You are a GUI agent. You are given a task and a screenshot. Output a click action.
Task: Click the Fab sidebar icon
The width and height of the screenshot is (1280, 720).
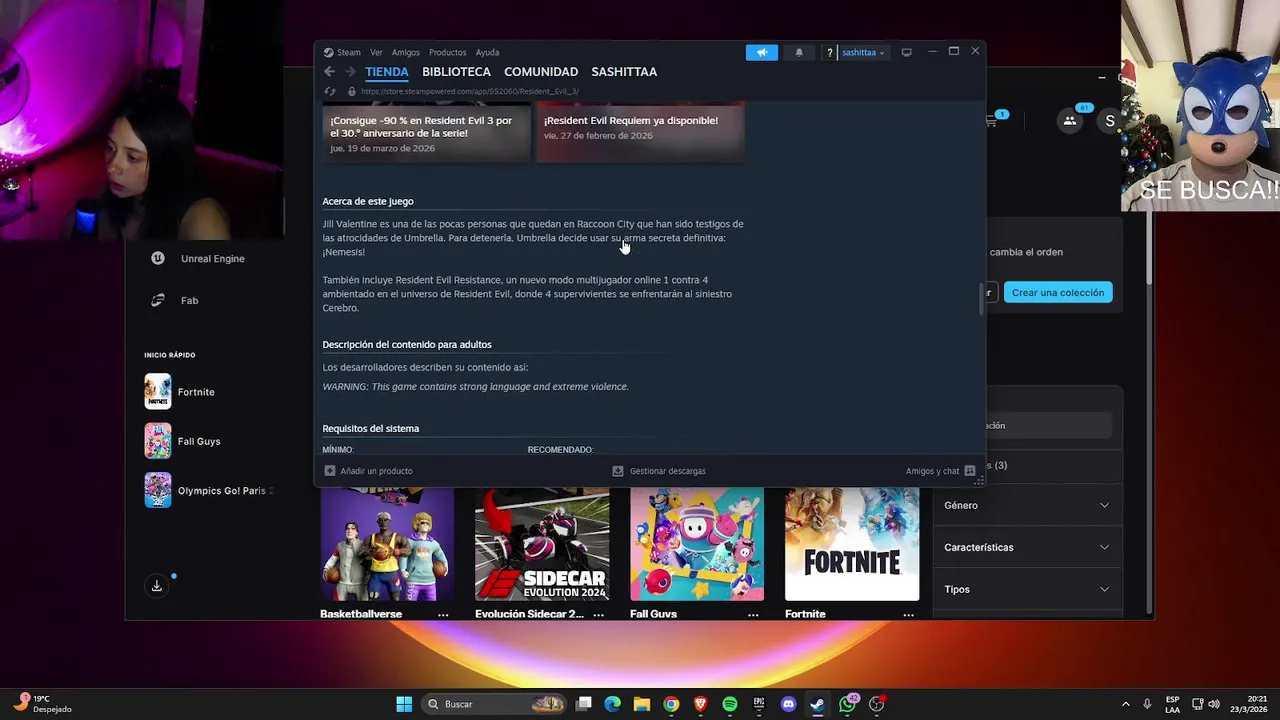(158, 300)
